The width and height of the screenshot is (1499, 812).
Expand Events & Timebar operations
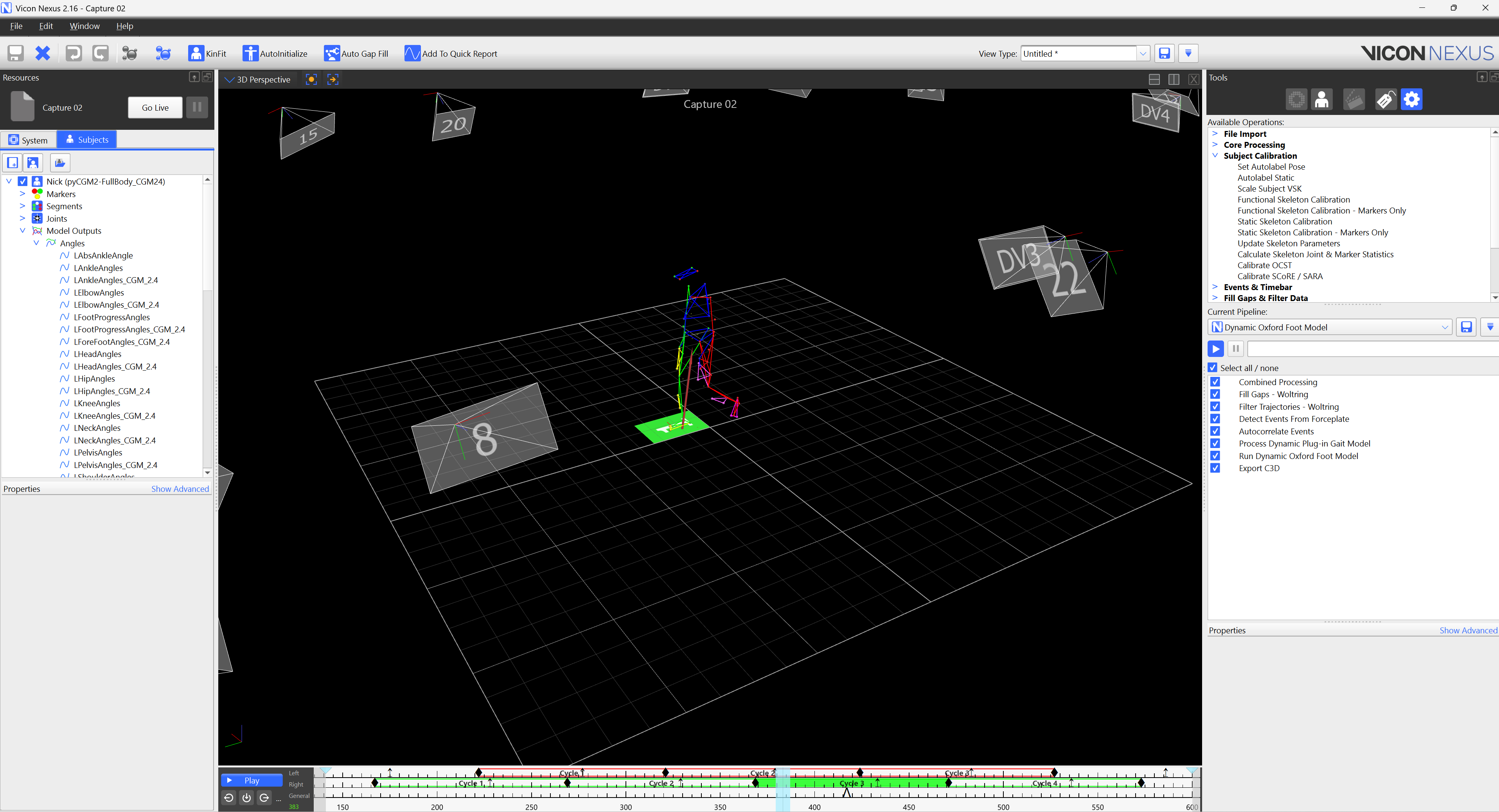(x=1215, y=287)
